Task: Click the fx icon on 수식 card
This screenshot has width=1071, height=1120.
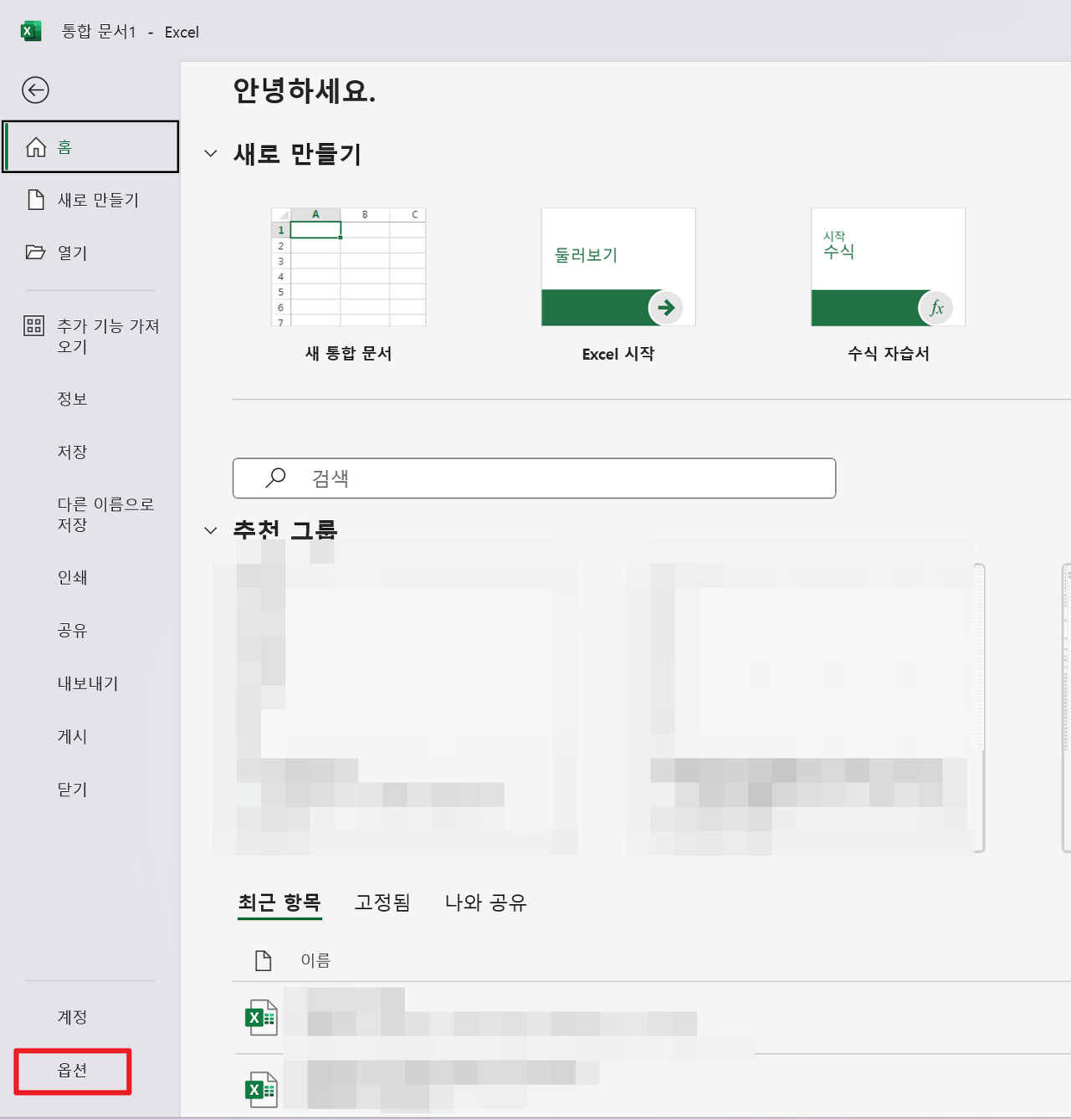Action: (936, 308)
